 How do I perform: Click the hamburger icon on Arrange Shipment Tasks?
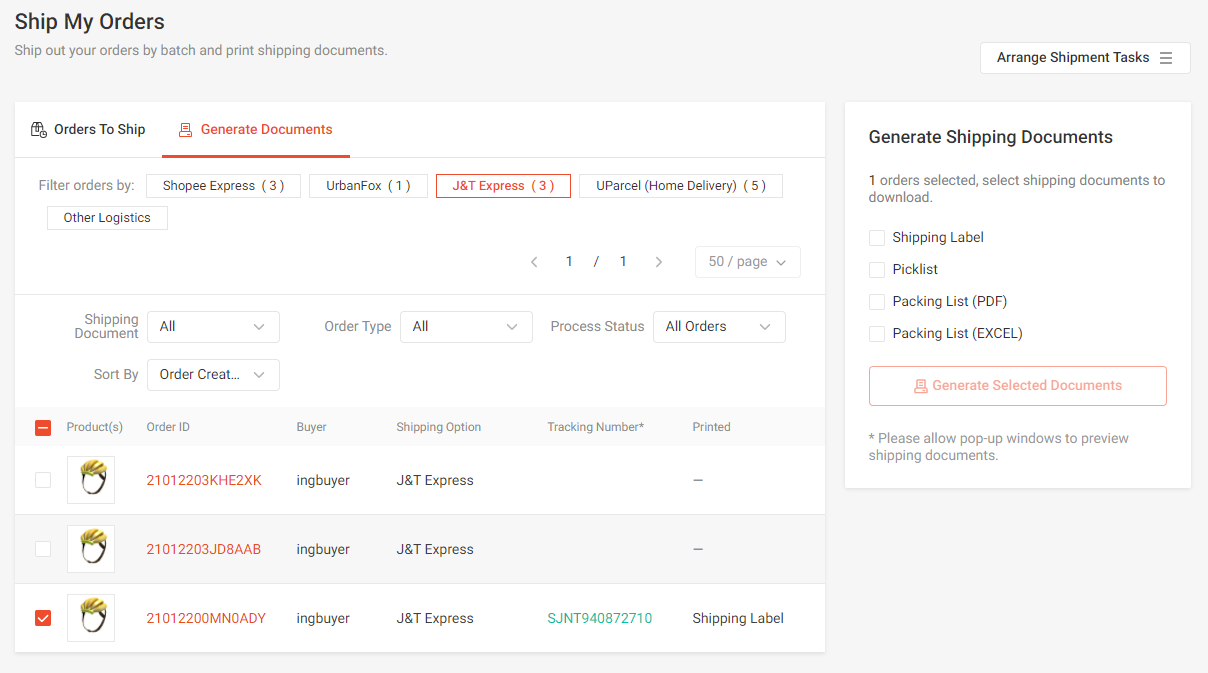[1166, 57]
